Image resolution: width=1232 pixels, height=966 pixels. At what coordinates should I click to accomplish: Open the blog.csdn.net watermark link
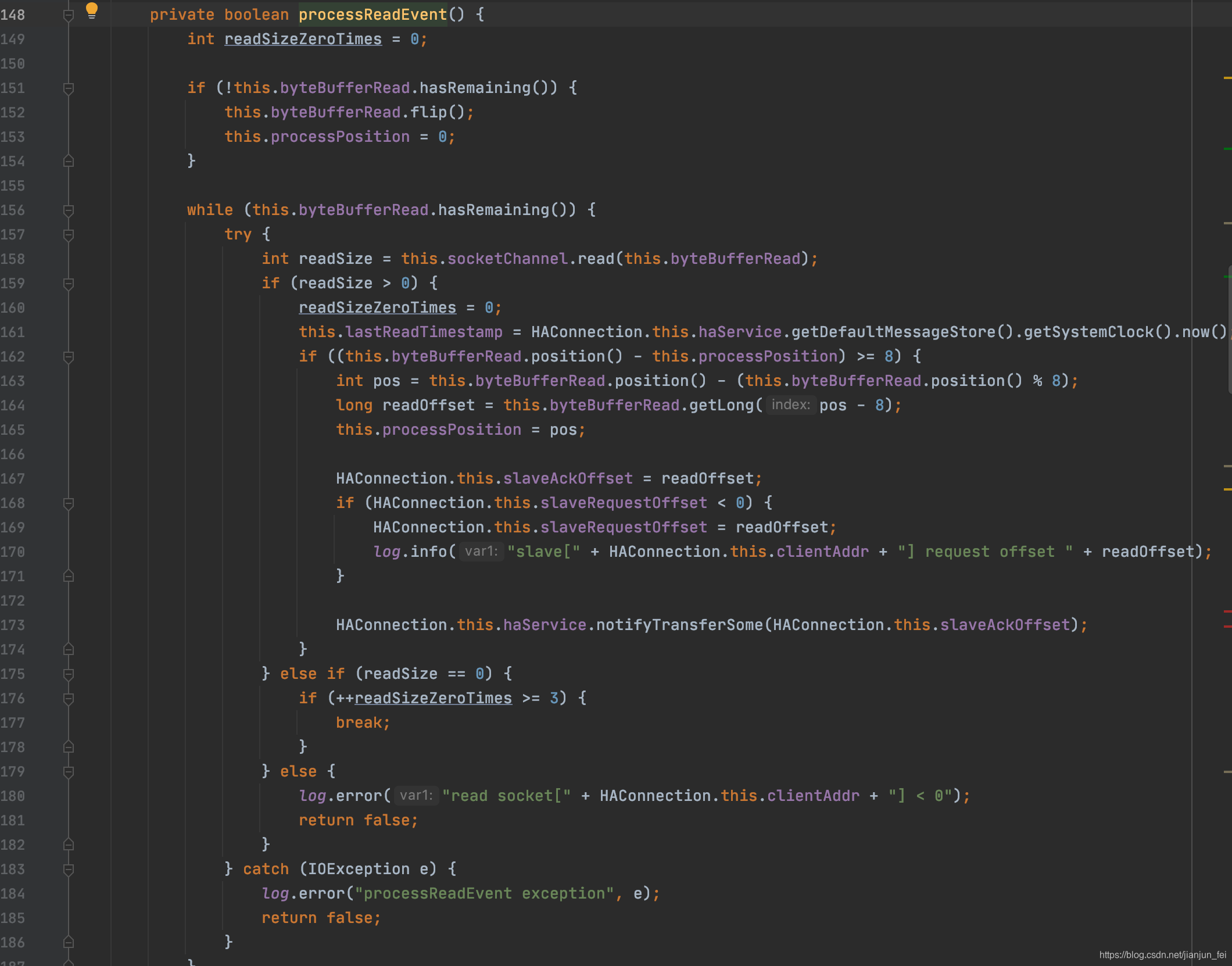point(1162,954)
